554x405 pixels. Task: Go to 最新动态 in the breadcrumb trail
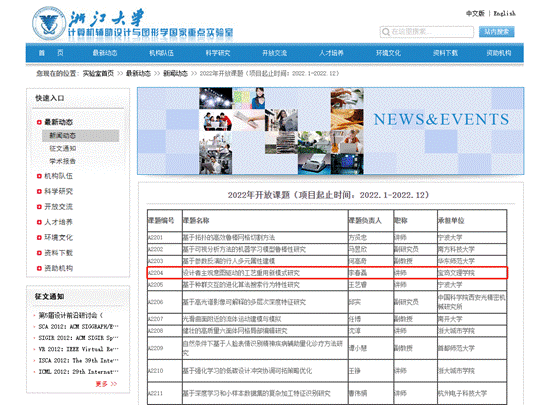(x=138, y=74)
